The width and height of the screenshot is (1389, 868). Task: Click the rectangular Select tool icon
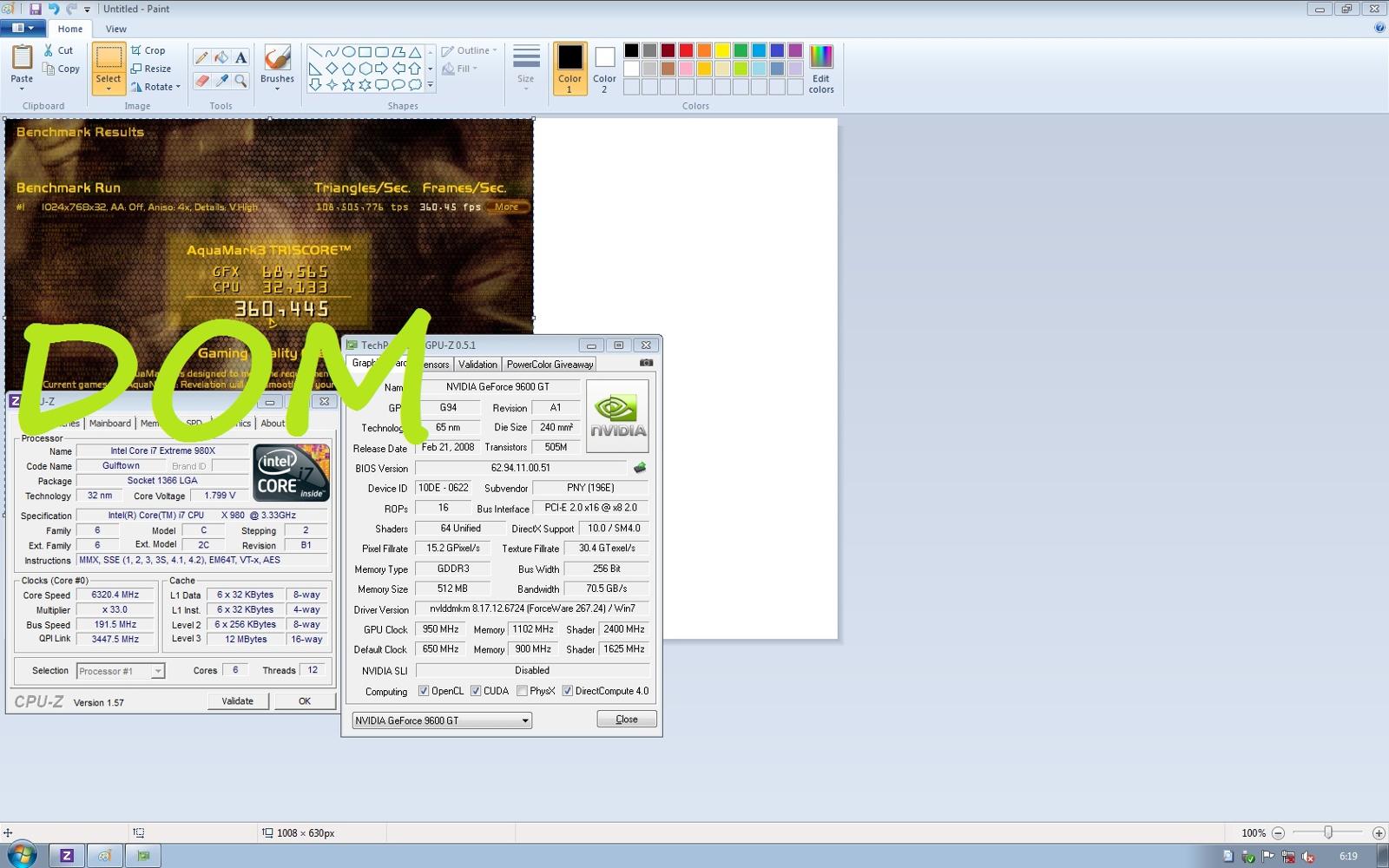click(109, 58)
